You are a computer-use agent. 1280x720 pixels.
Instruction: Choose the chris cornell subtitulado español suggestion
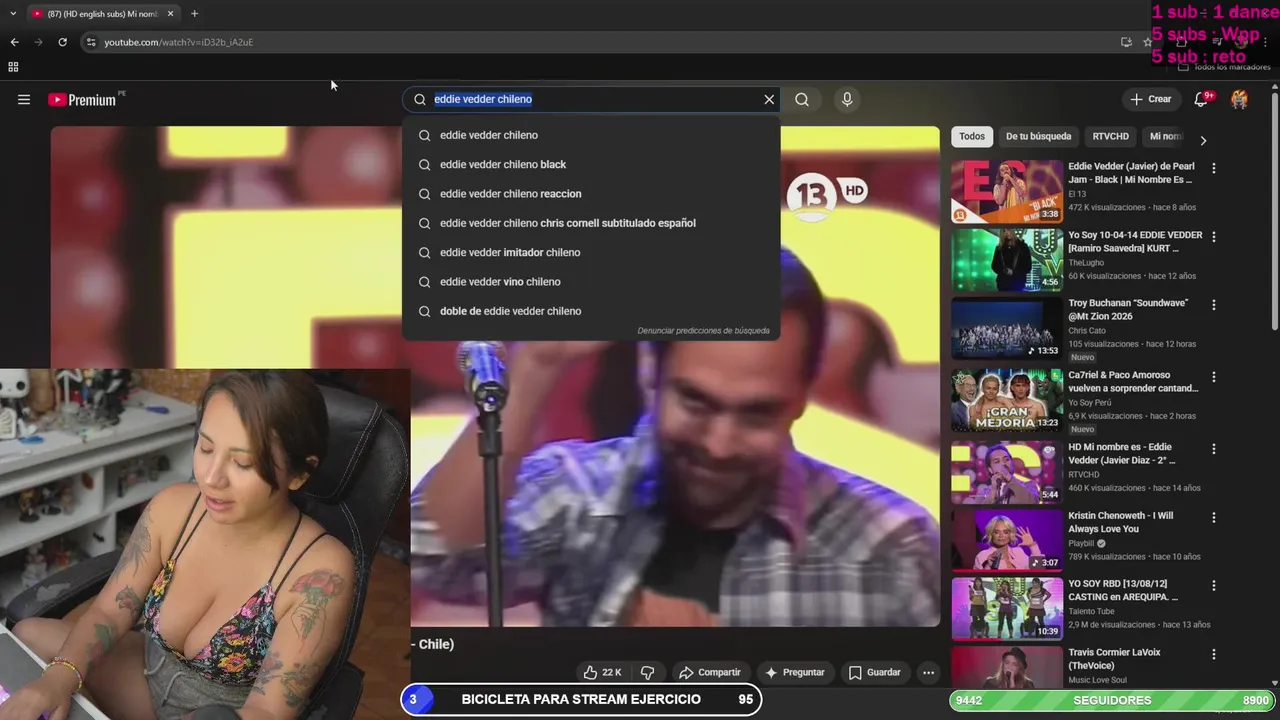(591, 223)
